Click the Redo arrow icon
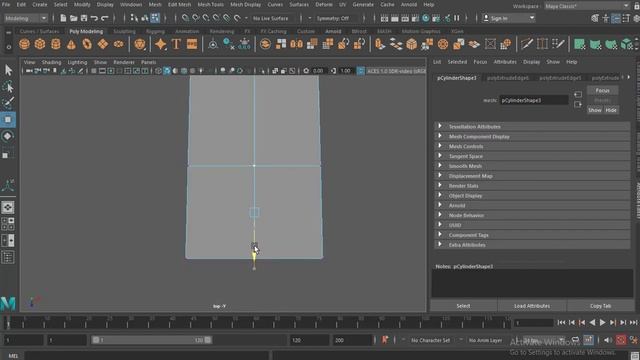640x360 pixels. [x=105, y=18]
